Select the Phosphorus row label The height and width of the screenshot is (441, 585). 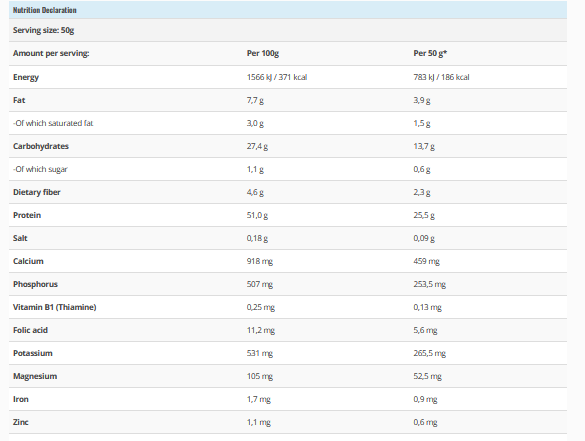click(x=35, y=284)
